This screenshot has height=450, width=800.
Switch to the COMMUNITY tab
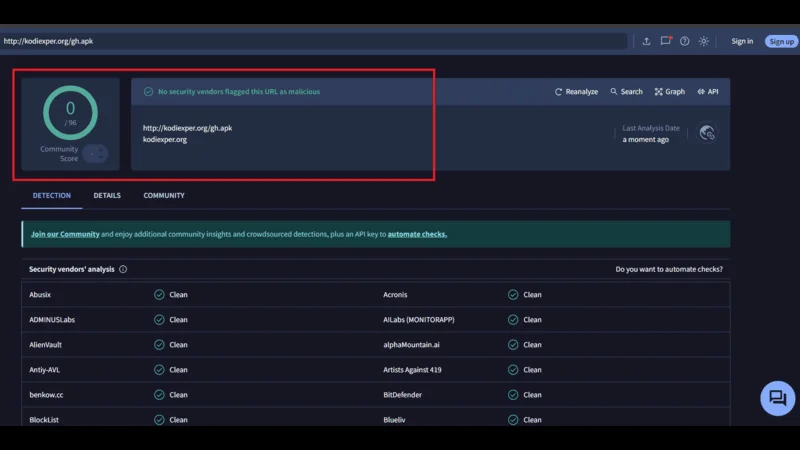pos(164,196)
